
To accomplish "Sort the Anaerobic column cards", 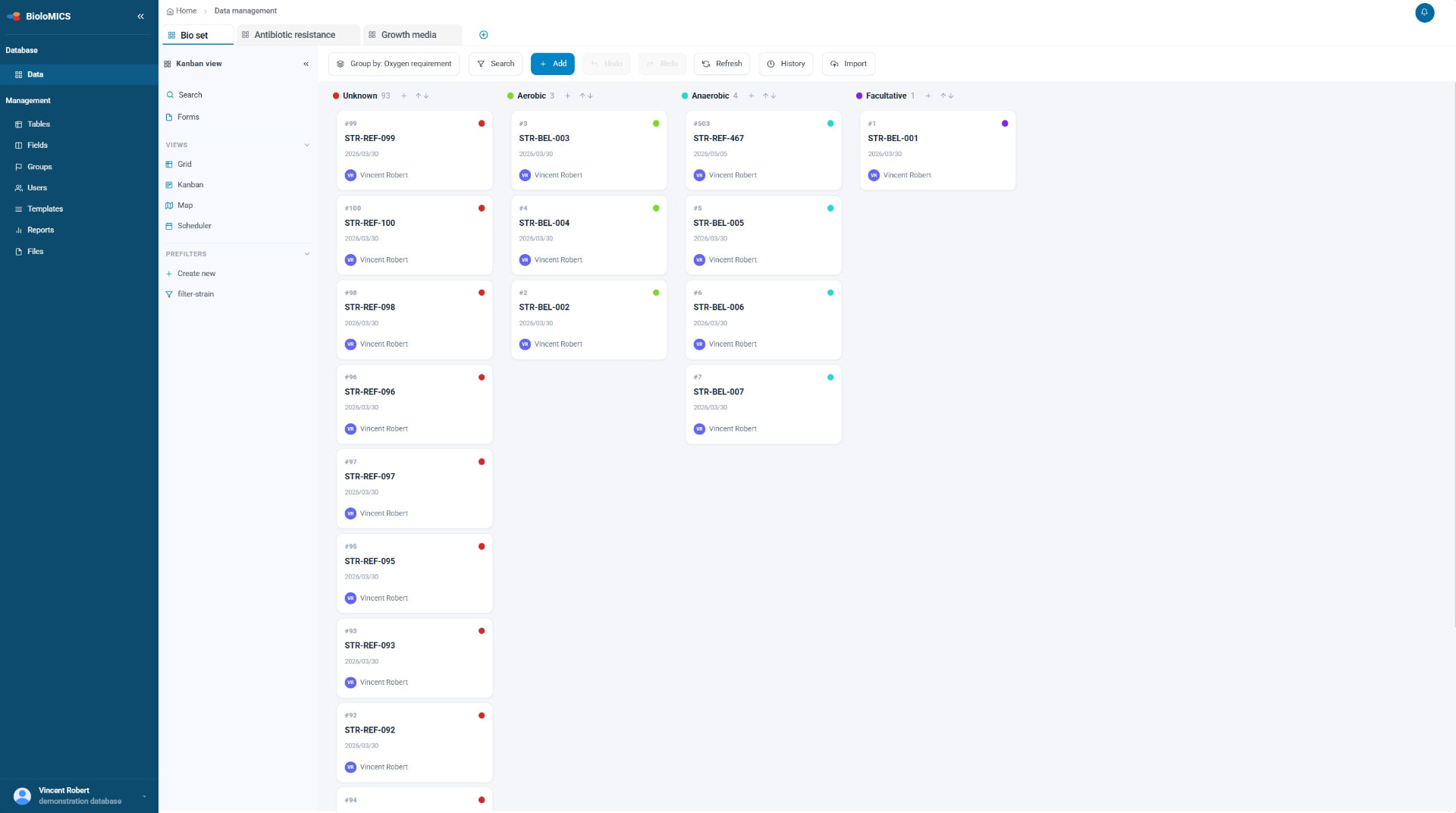I will (770, 96).
